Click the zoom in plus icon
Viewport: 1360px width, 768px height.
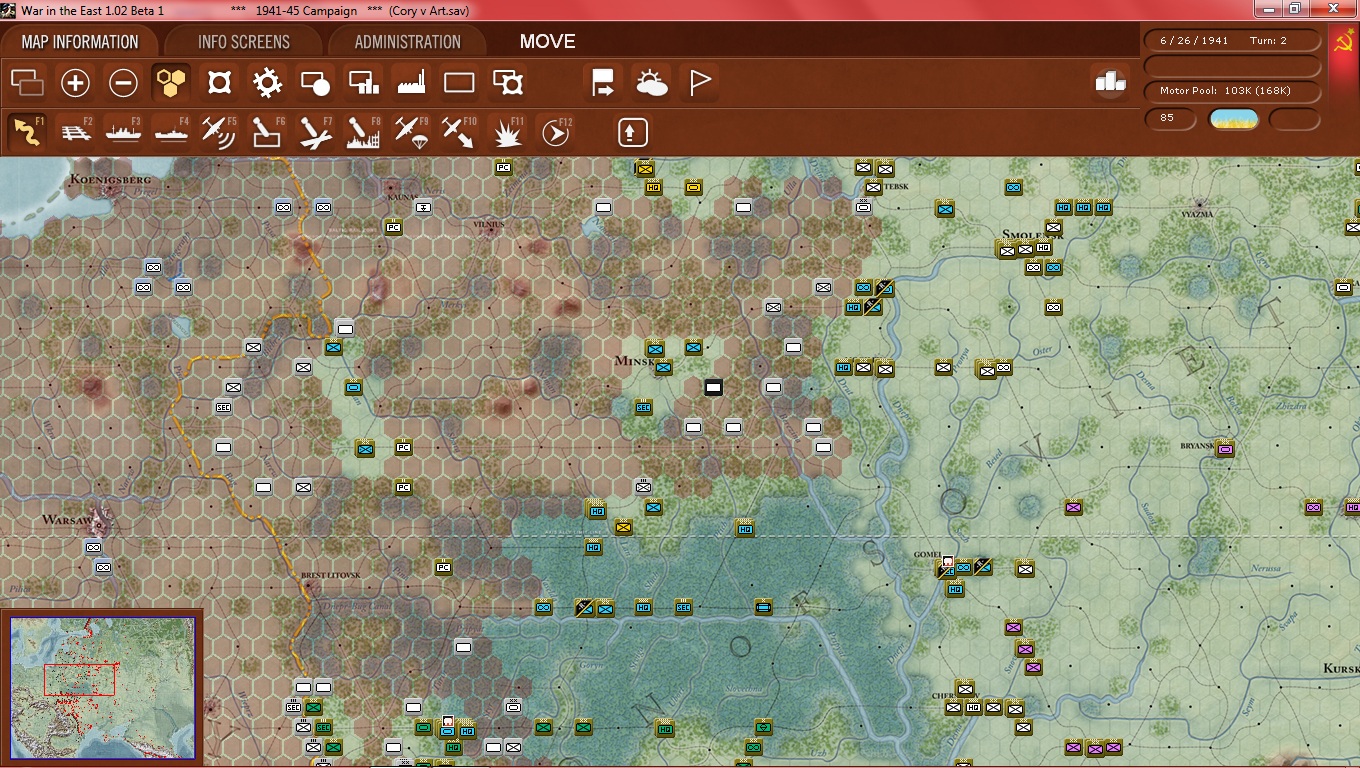(75, 83)
